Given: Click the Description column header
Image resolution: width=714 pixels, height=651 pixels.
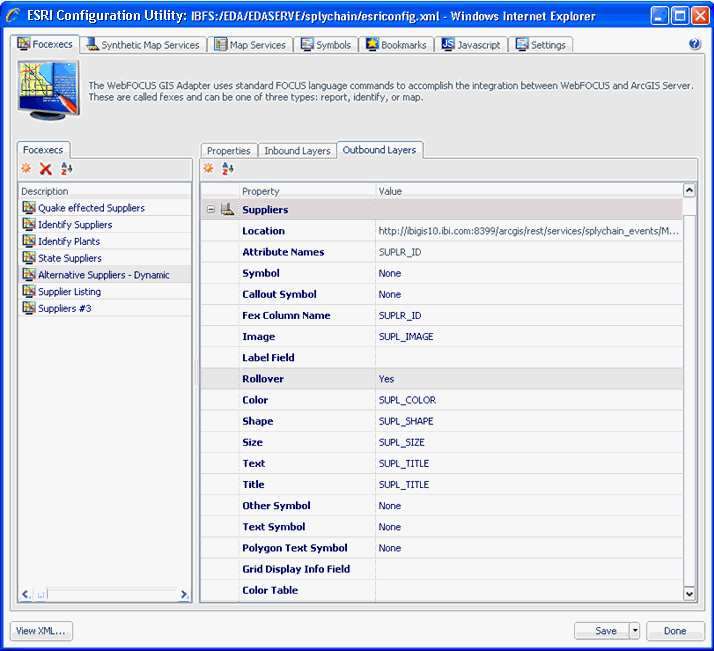Looking at the screenshot, I should click(x=104, y=191).
